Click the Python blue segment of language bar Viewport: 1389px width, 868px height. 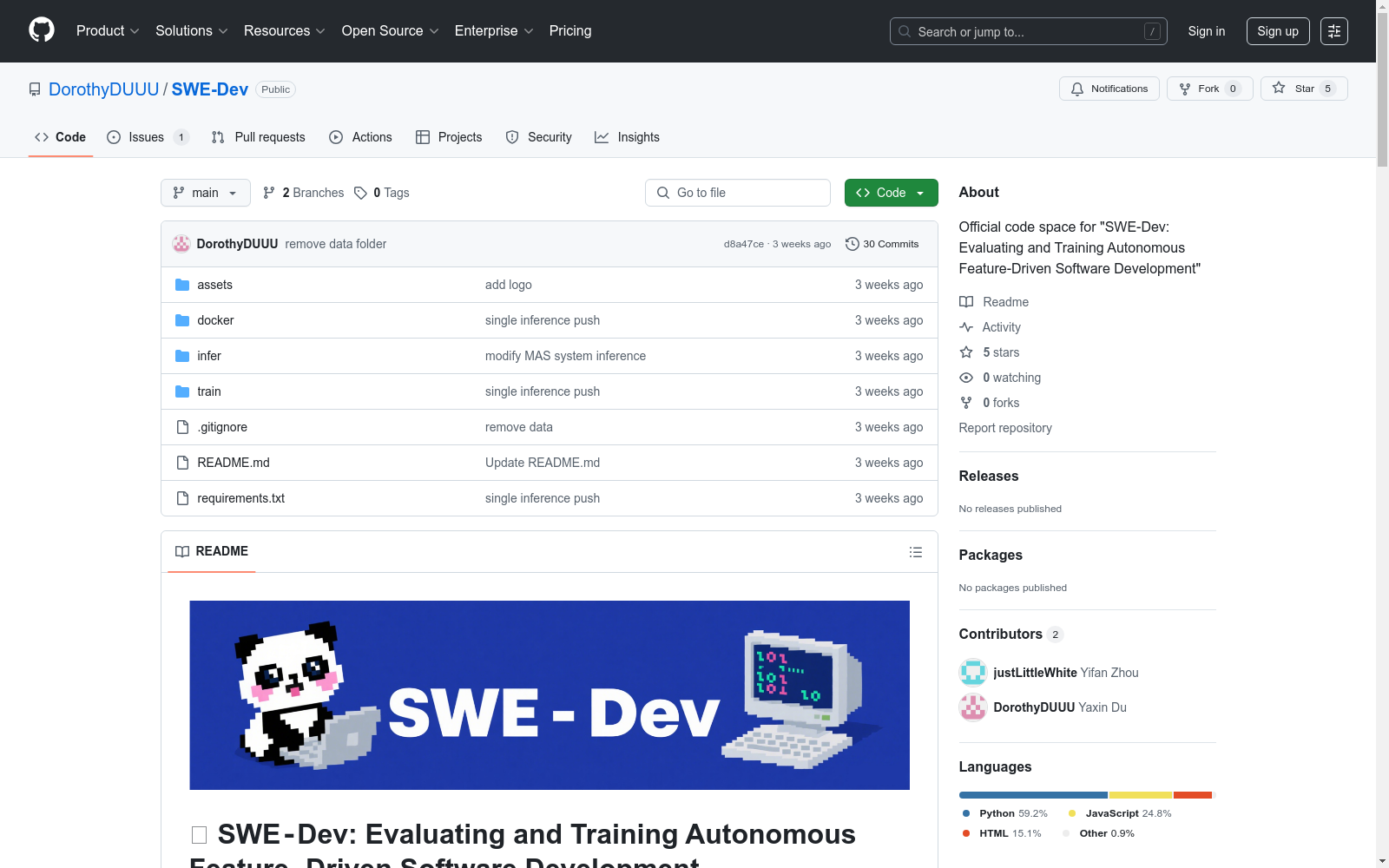pyautogui.click(x=1033, y=795)
